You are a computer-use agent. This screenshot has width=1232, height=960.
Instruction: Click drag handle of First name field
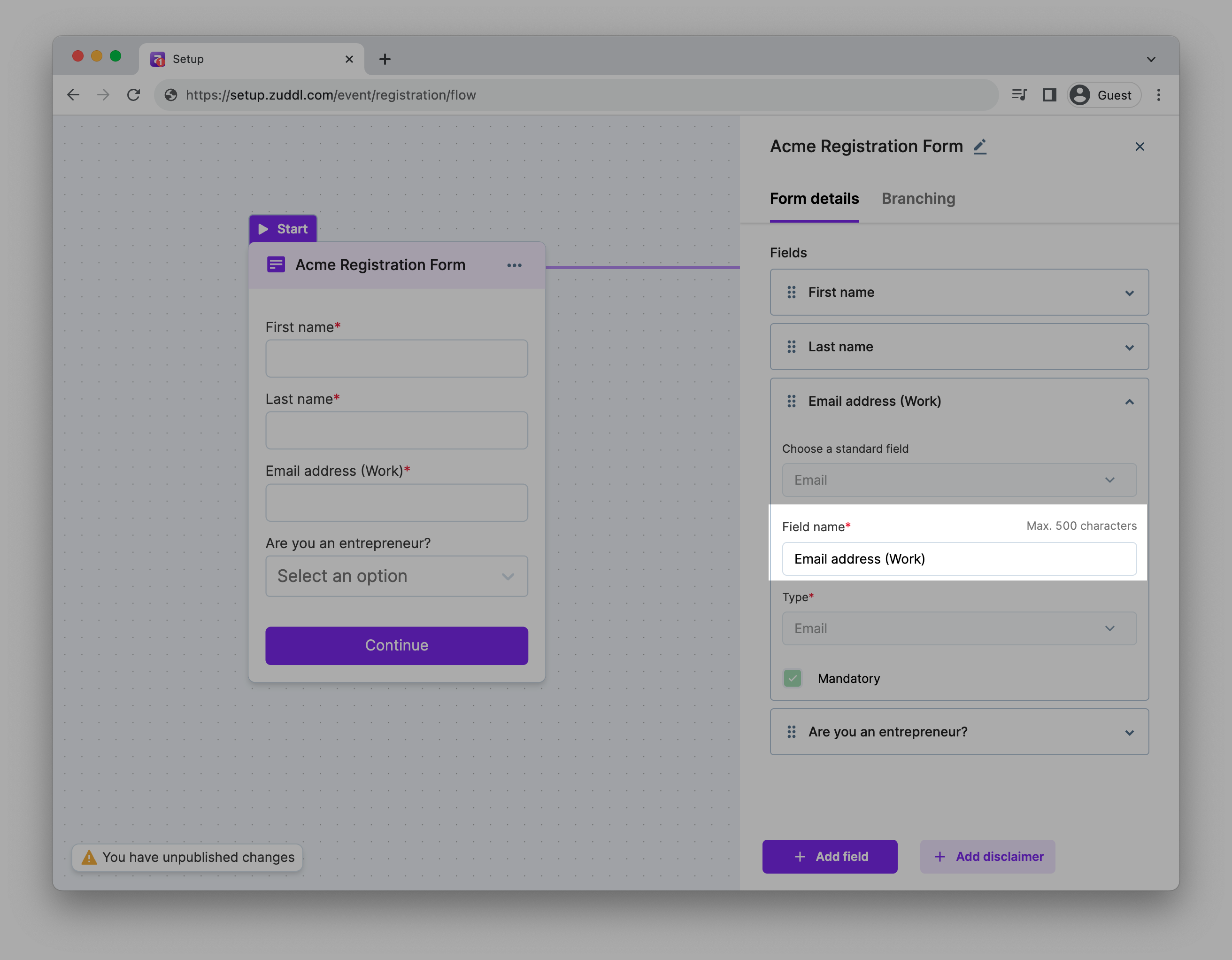(x=792, y=292)
